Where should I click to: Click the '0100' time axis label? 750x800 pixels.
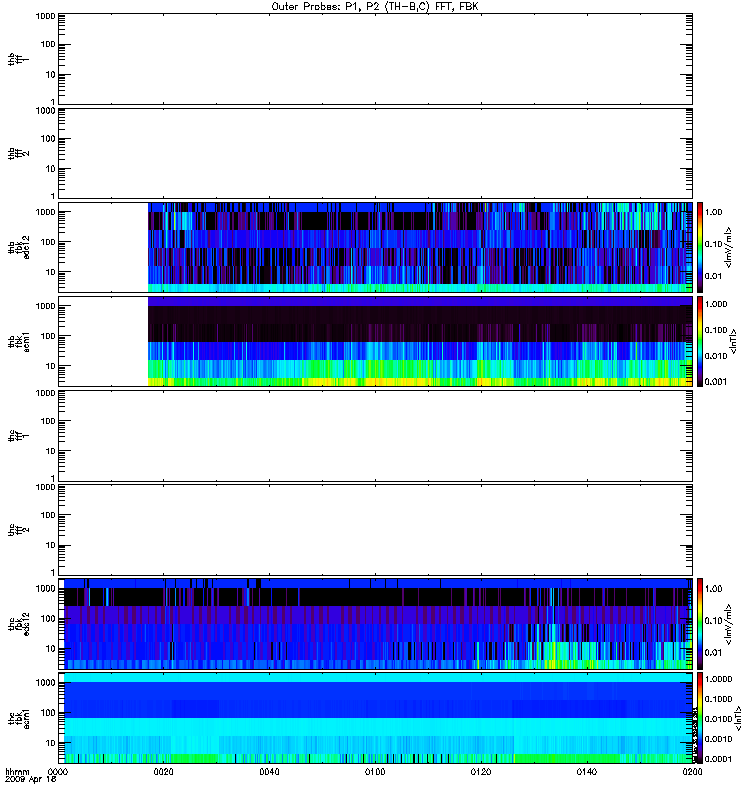pos(375,772)
